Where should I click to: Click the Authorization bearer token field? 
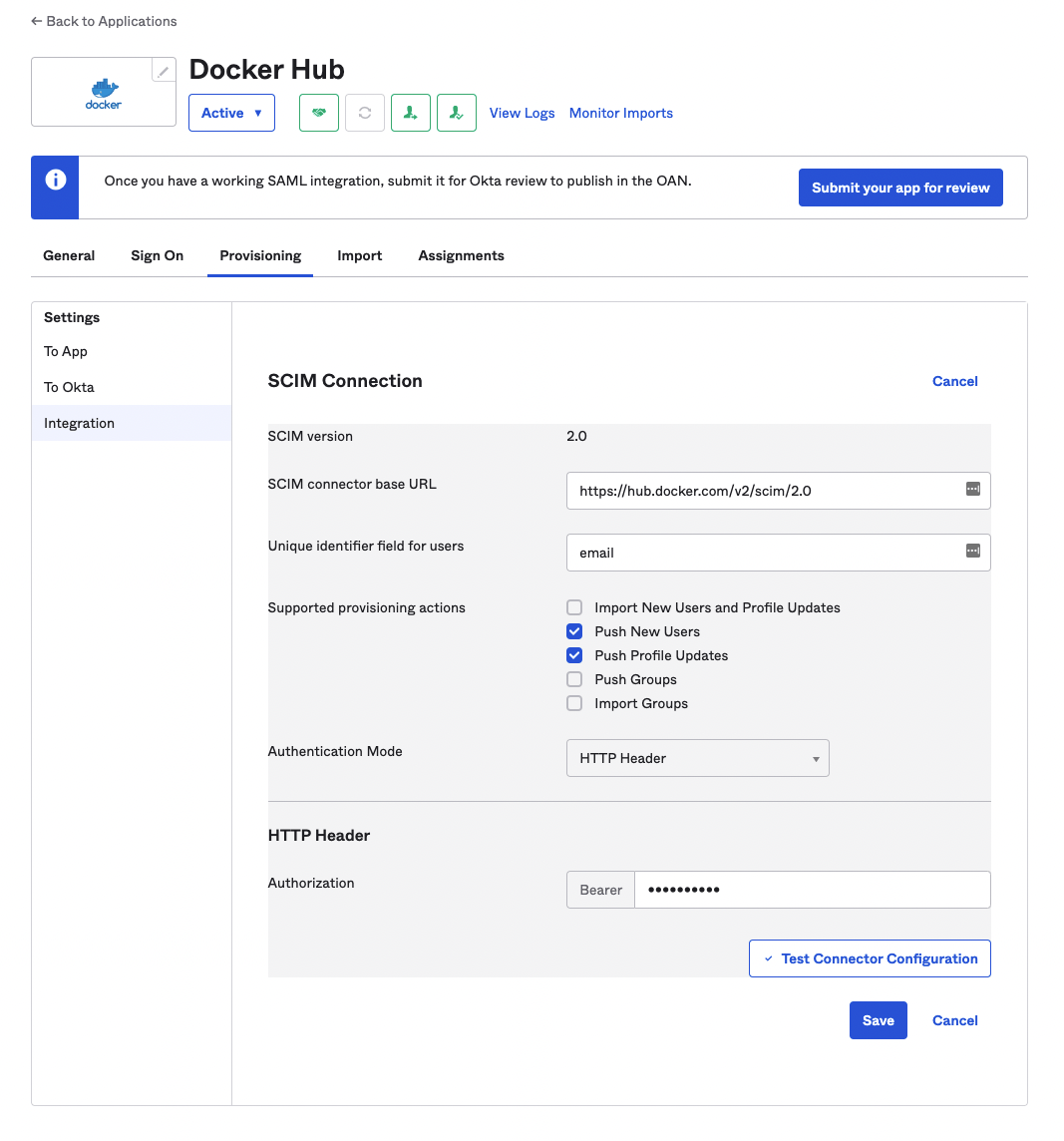812,890
